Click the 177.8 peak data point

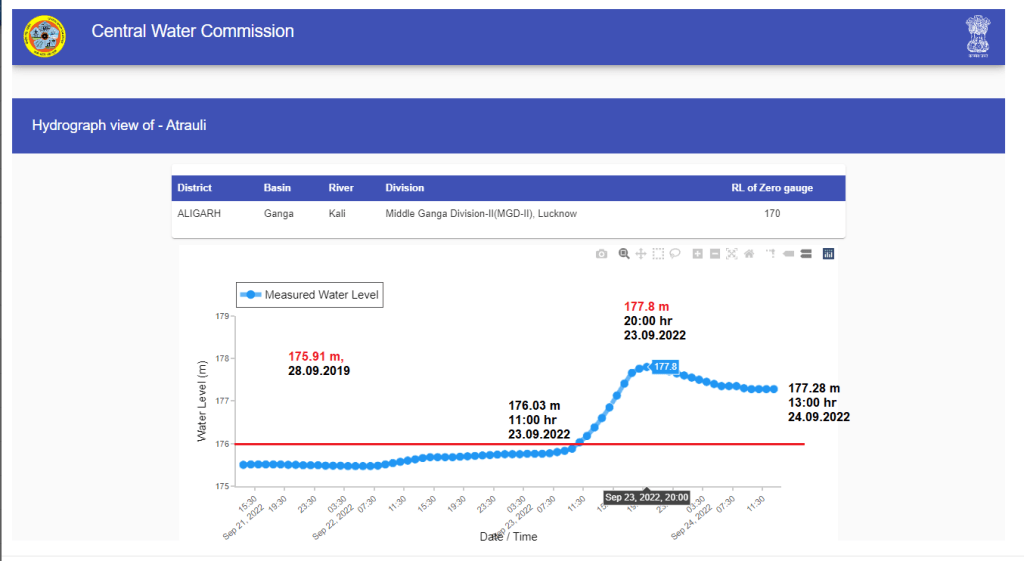click(x=649, y=368)
